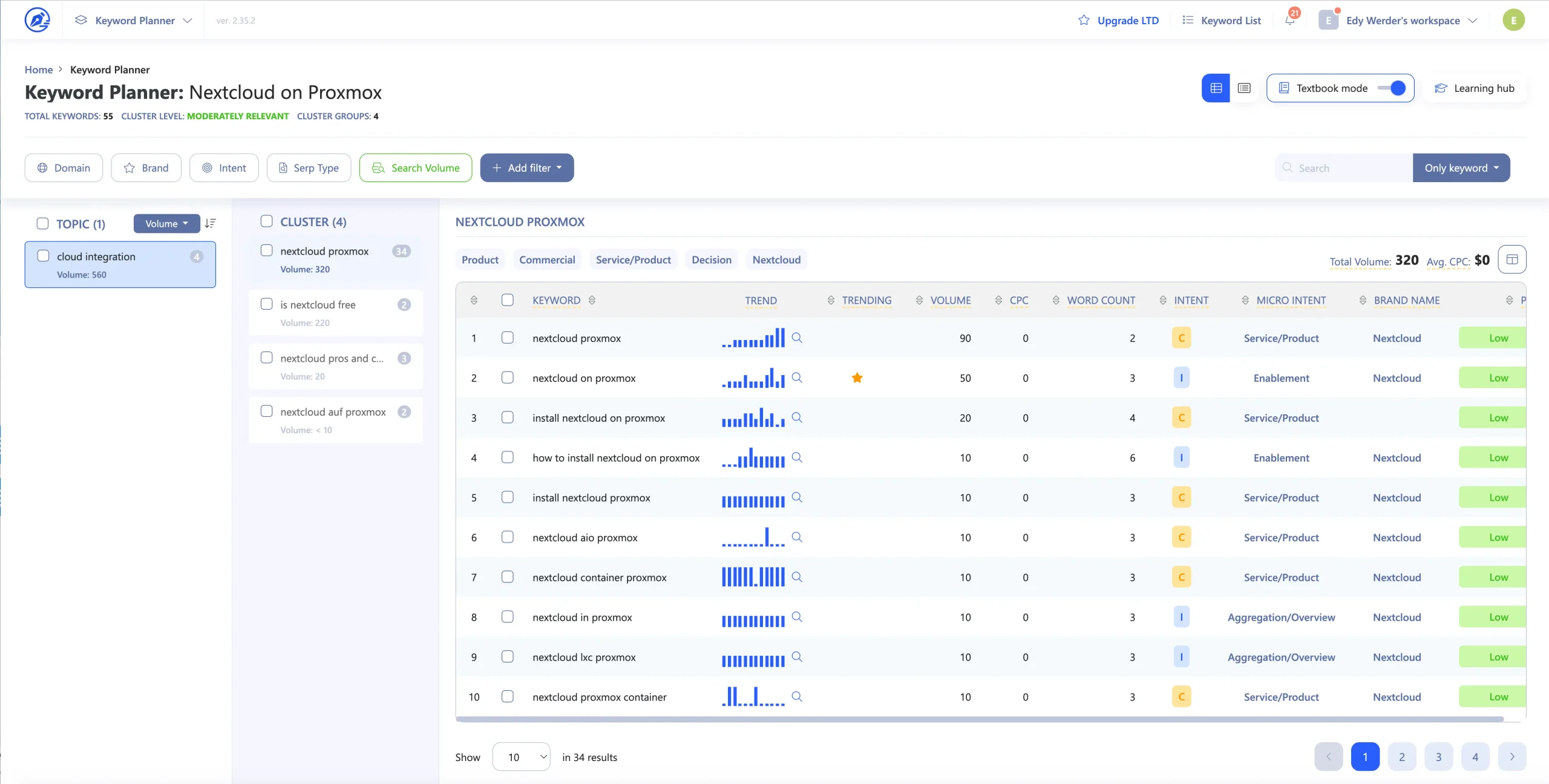Click the horizontal table scrollbar
Screen dimensions: 1549x784
pos(980,719)
